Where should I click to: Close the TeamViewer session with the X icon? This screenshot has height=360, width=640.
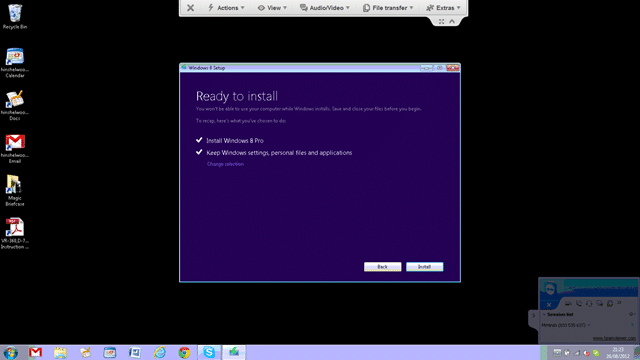tap(190, 8)
